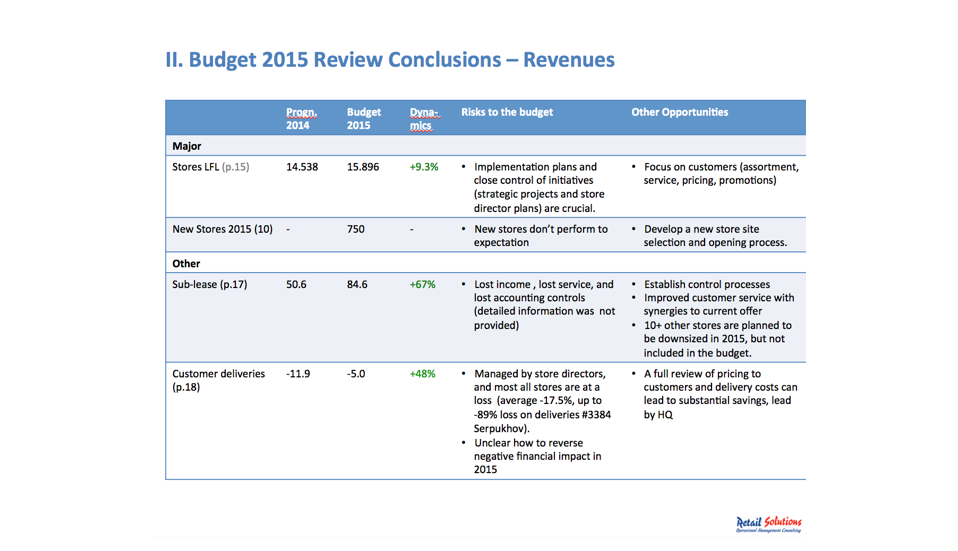The width and height of the screenshot is (958, 551).
Task: Click the 'Sub-lease (p.17)' row label
Action: coord(210,284)
